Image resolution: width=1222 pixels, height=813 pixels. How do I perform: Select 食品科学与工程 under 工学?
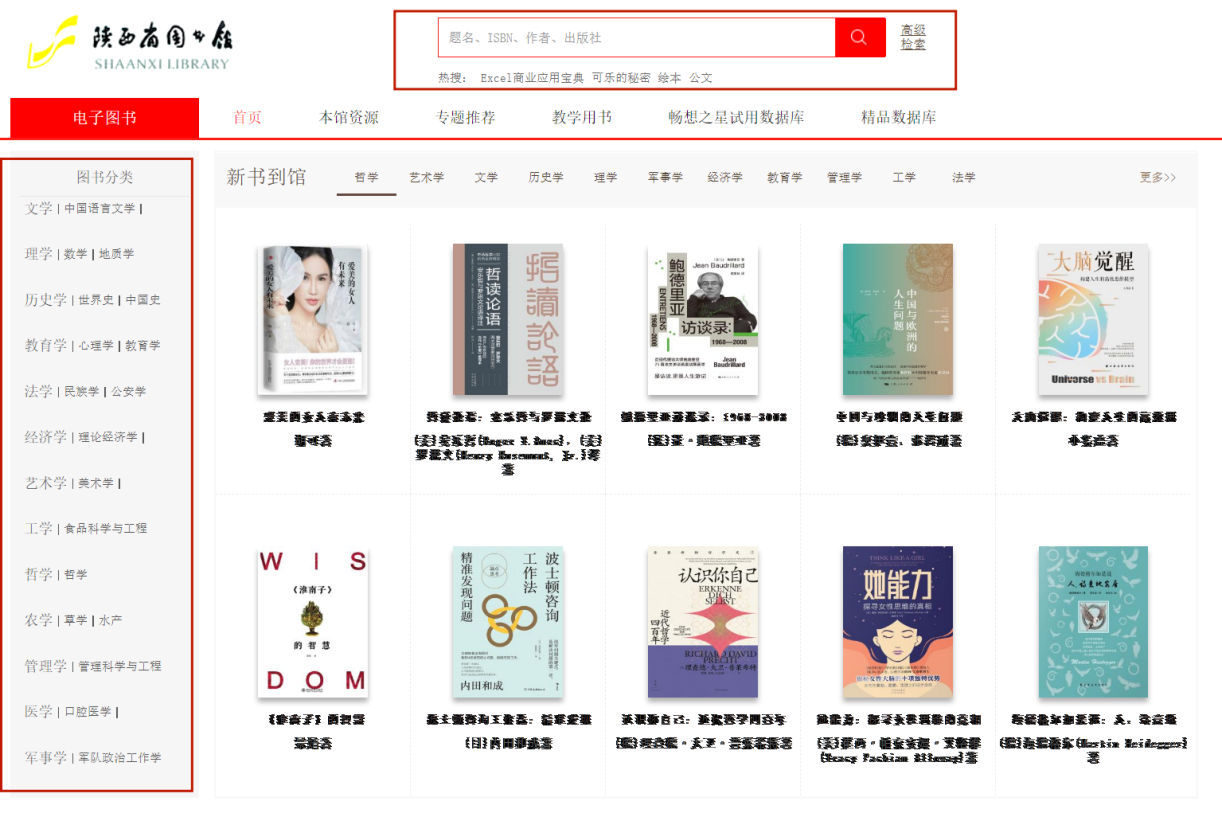click(x=105, y=528)
